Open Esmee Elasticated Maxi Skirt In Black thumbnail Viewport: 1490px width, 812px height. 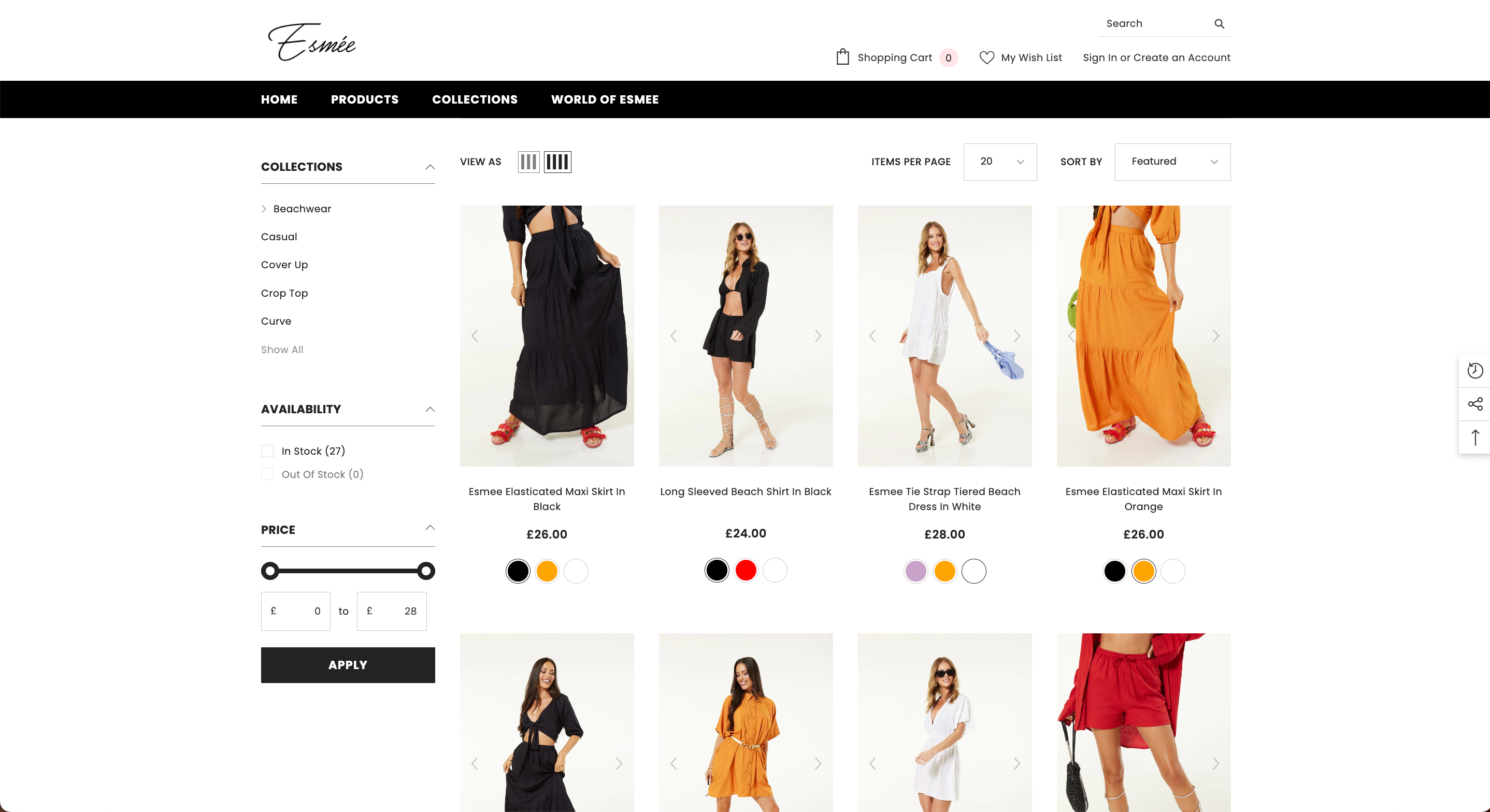click(x=547, y=336)
